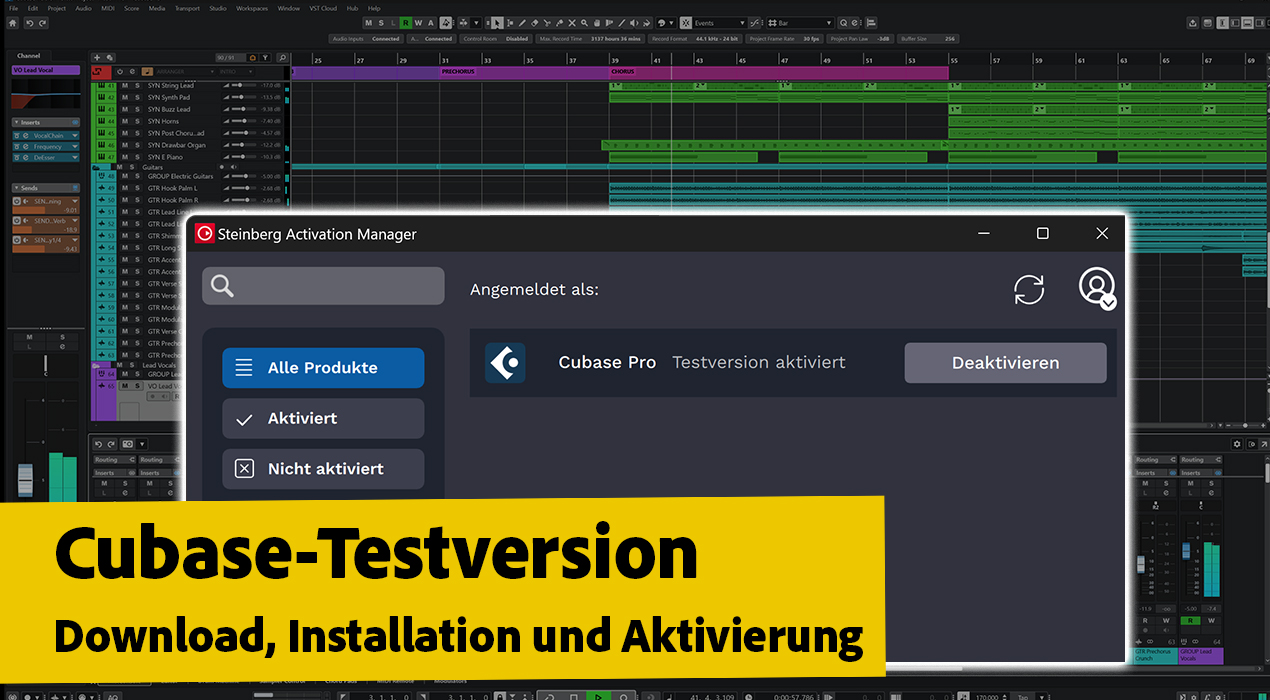
Task: Select the Draw pencil tool
Action: 522,23
